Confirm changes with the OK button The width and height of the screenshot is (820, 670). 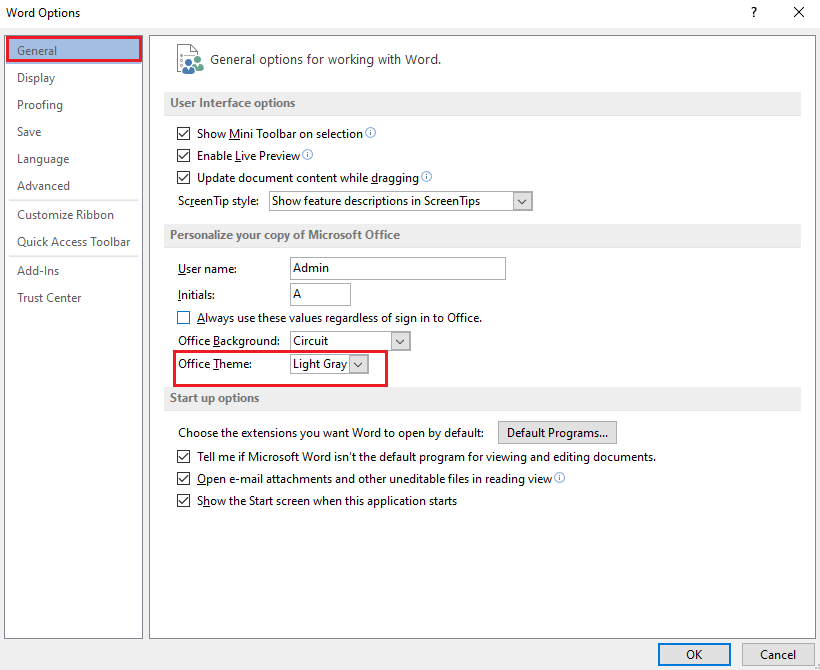(694, 654)
